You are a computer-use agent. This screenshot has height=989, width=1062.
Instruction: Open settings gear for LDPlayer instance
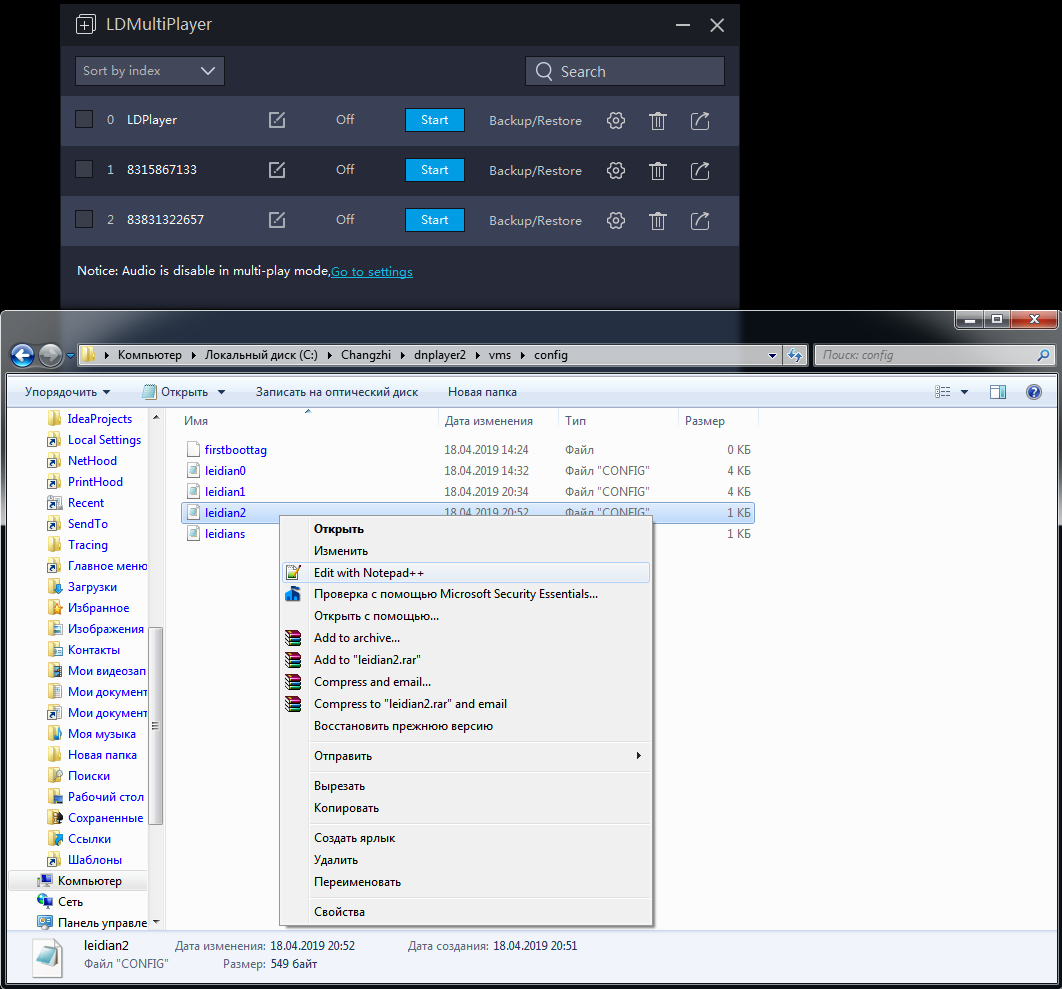616,121
